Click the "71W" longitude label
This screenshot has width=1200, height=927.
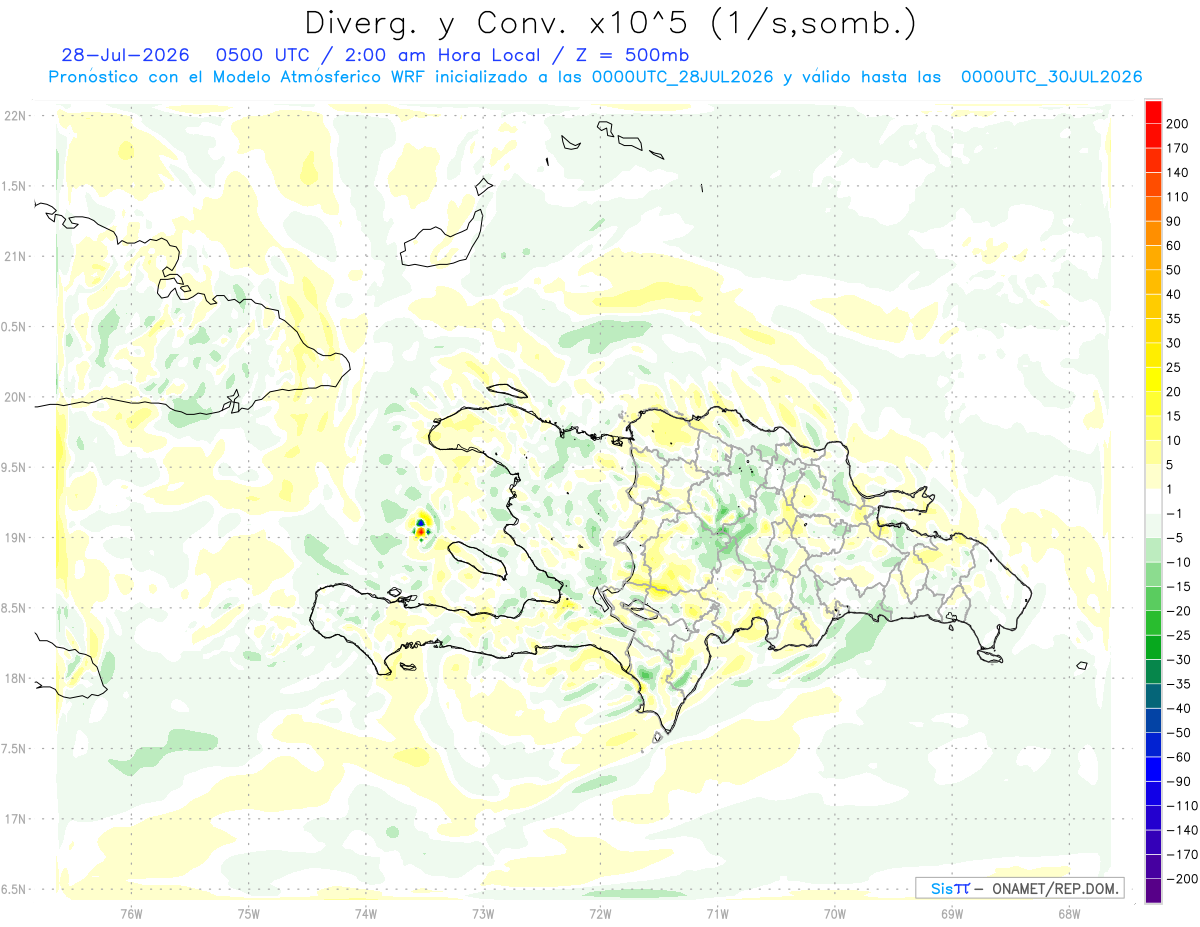point(717,913)
